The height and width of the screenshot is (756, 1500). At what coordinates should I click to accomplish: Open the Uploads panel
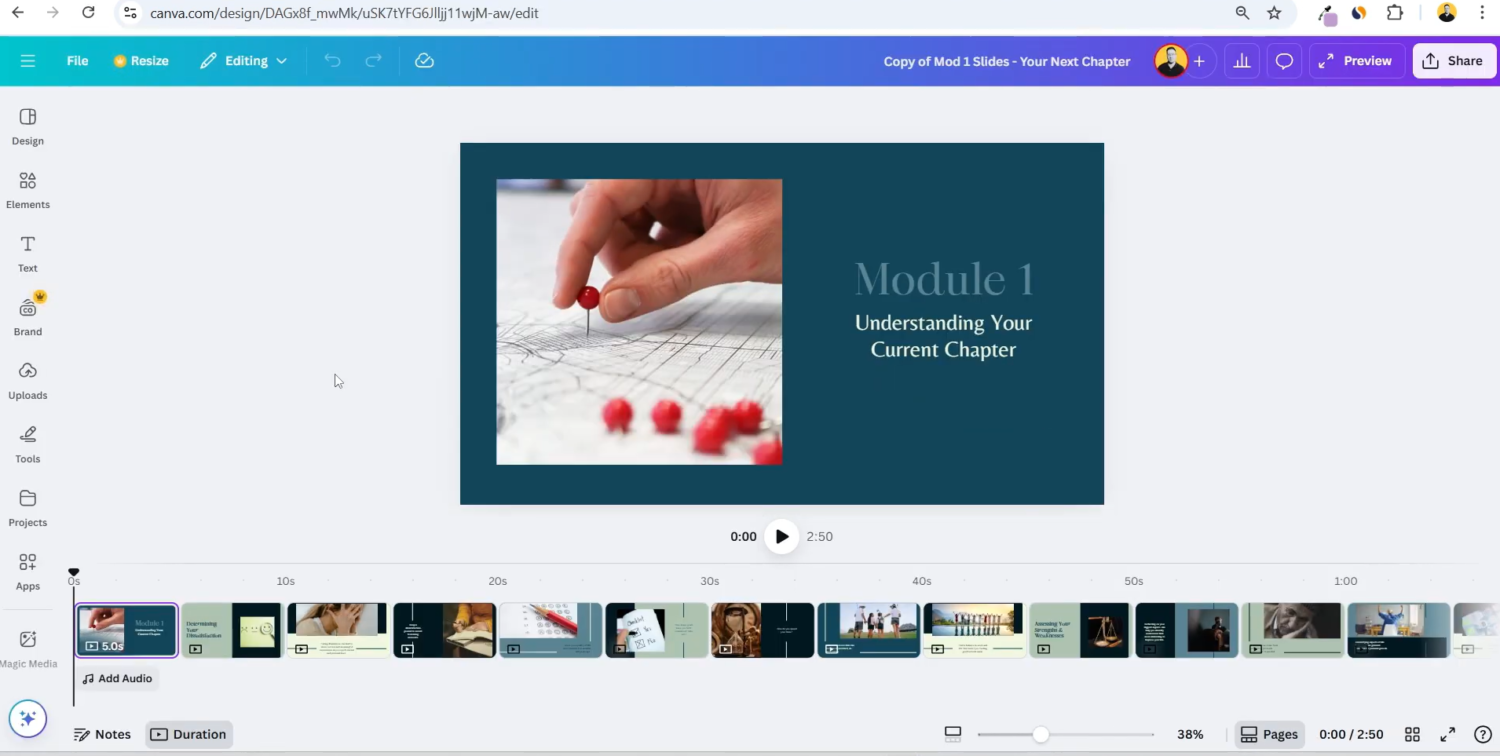27,380
